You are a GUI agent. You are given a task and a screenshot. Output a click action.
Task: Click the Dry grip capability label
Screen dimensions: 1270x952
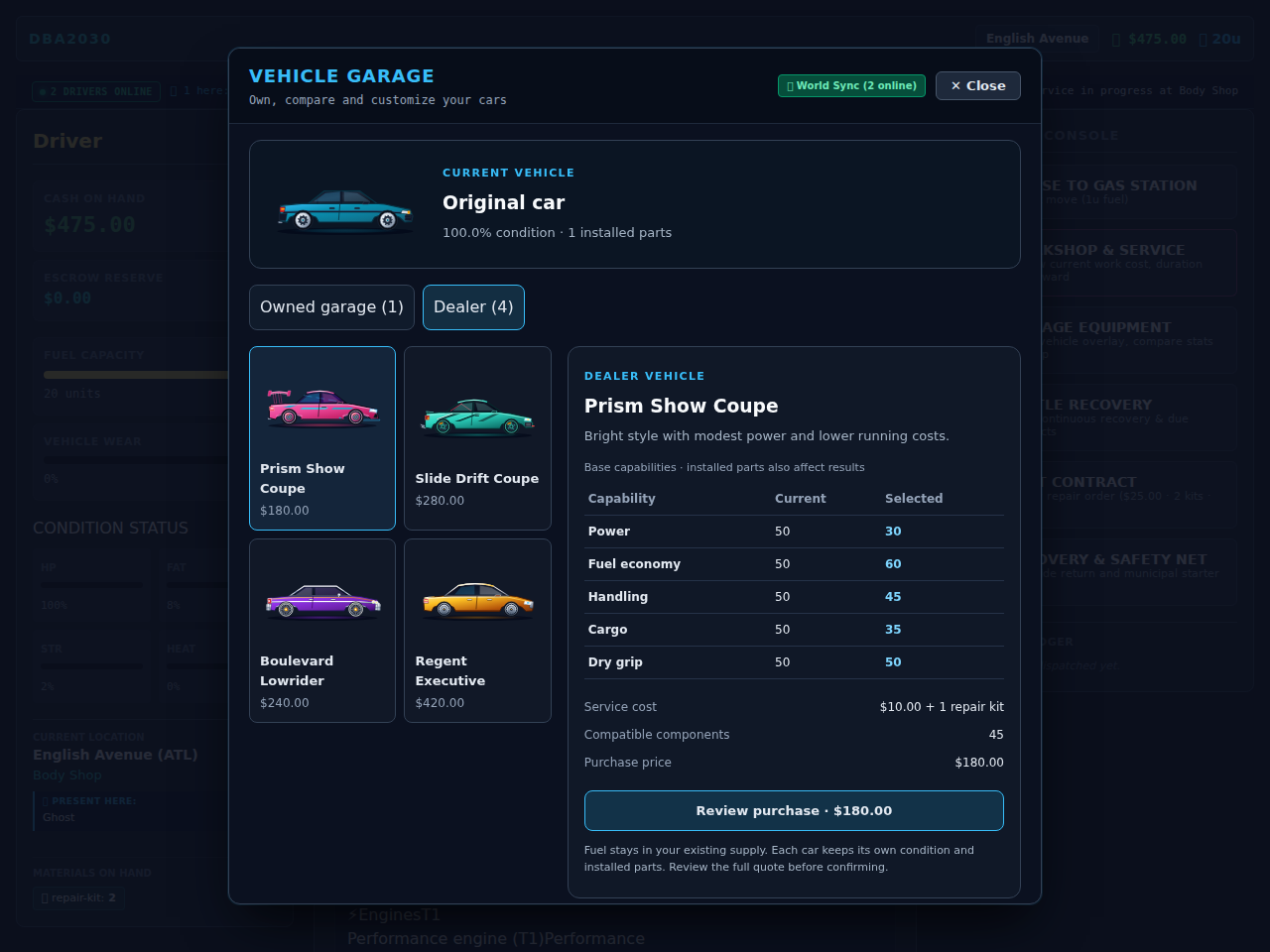615,662
